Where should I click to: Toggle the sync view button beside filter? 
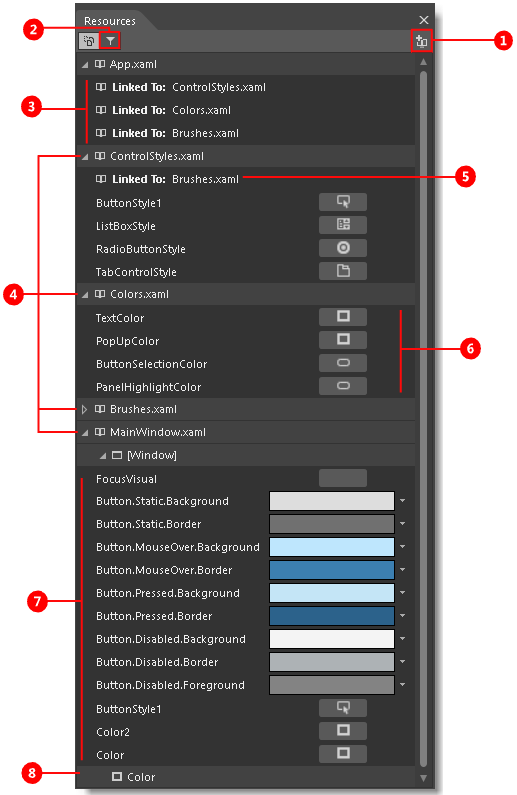(x=89, y=41)
